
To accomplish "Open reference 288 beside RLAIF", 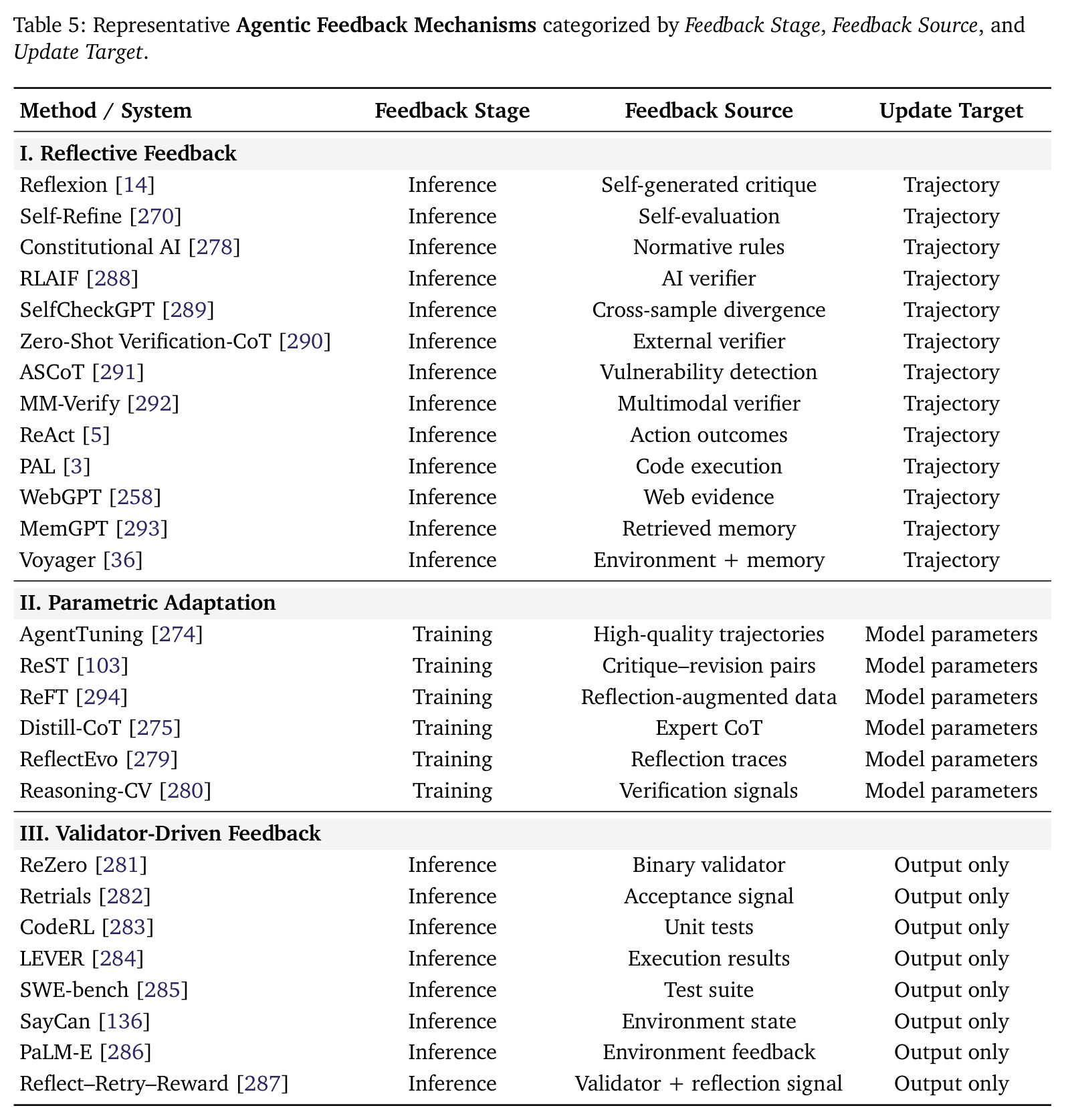I will click(x=112, y=279).
